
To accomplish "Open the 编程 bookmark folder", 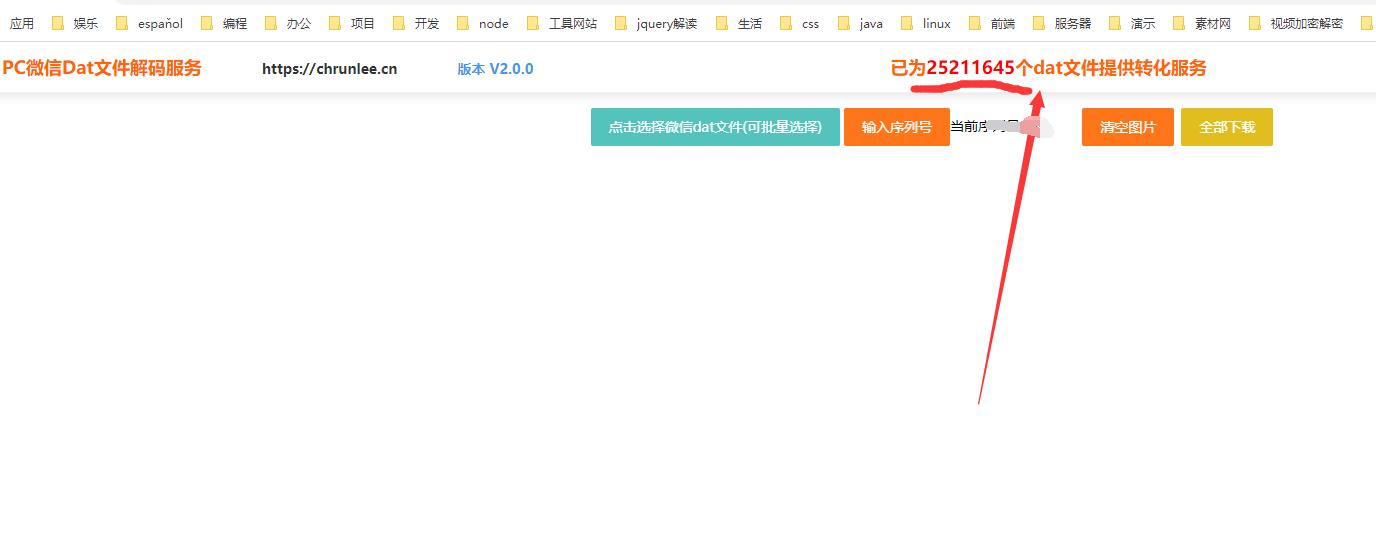I will click(x=224, y=23).
